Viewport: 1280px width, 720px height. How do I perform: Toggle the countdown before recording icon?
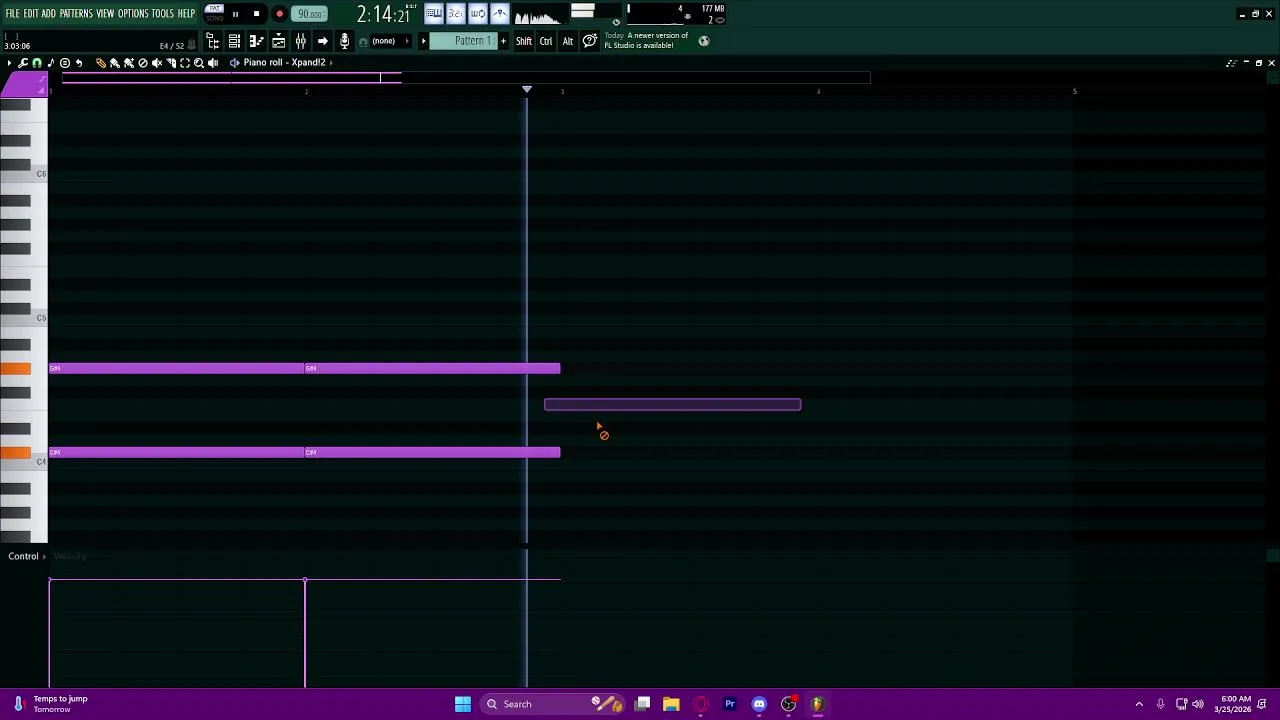tap(455, 14)
